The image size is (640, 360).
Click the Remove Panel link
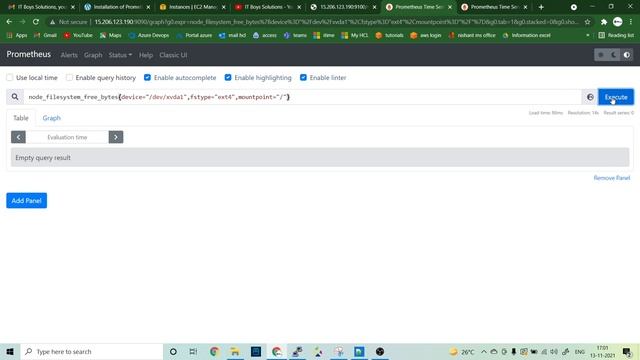612,178
